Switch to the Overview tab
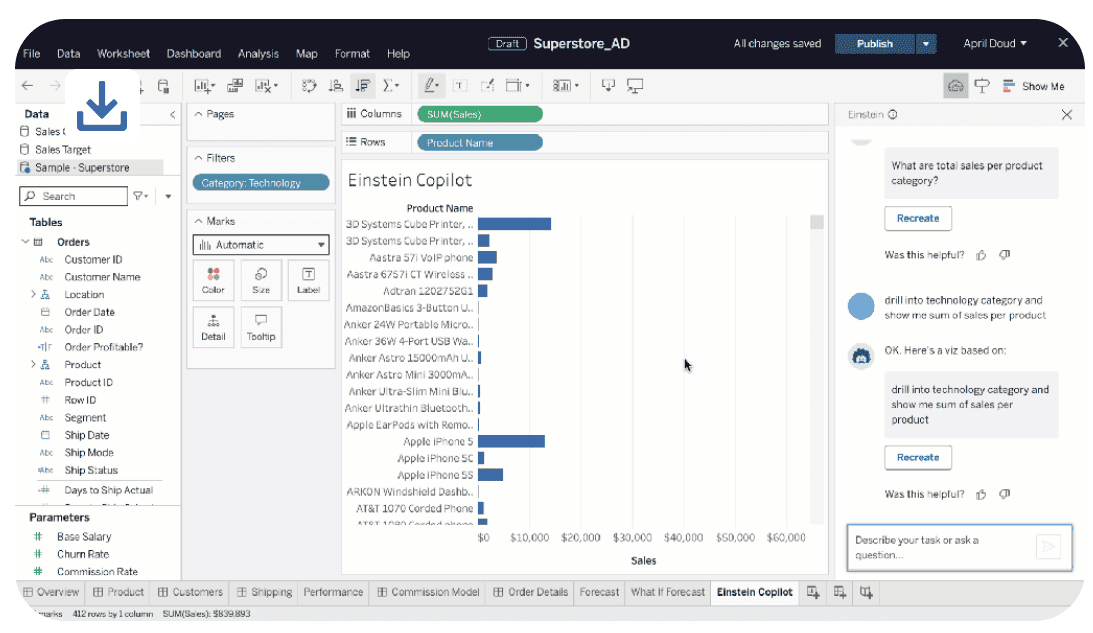1093x633 pixels. 51,593
